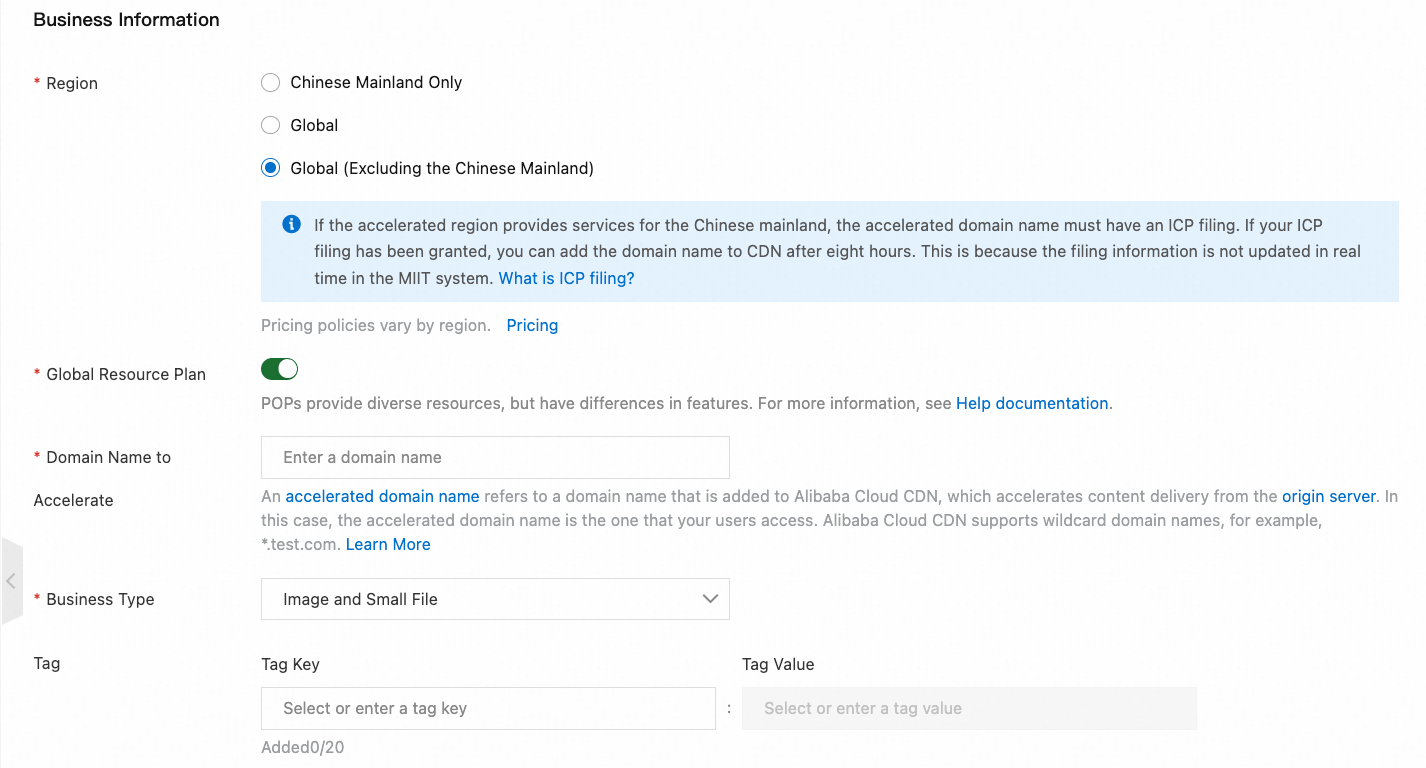The height and width of the screenshot is (768, 1426).
Task: Open the Business Type dropdown
Action: (x=495, y=600)
